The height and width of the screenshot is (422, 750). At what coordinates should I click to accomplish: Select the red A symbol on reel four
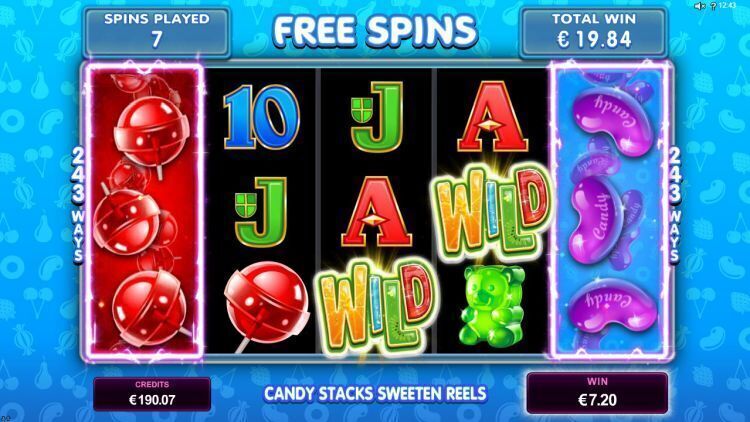pyautogui.click(x=492, y=117)
